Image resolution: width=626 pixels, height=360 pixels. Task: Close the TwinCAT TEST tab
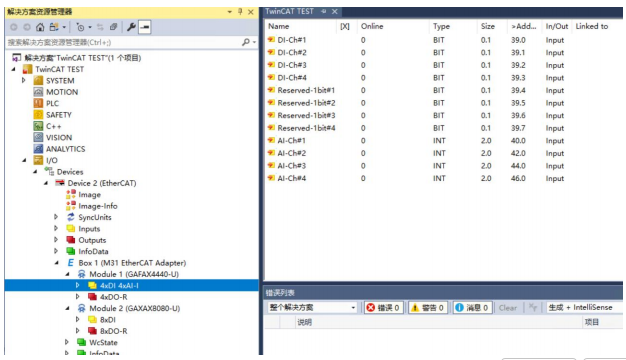335,12
